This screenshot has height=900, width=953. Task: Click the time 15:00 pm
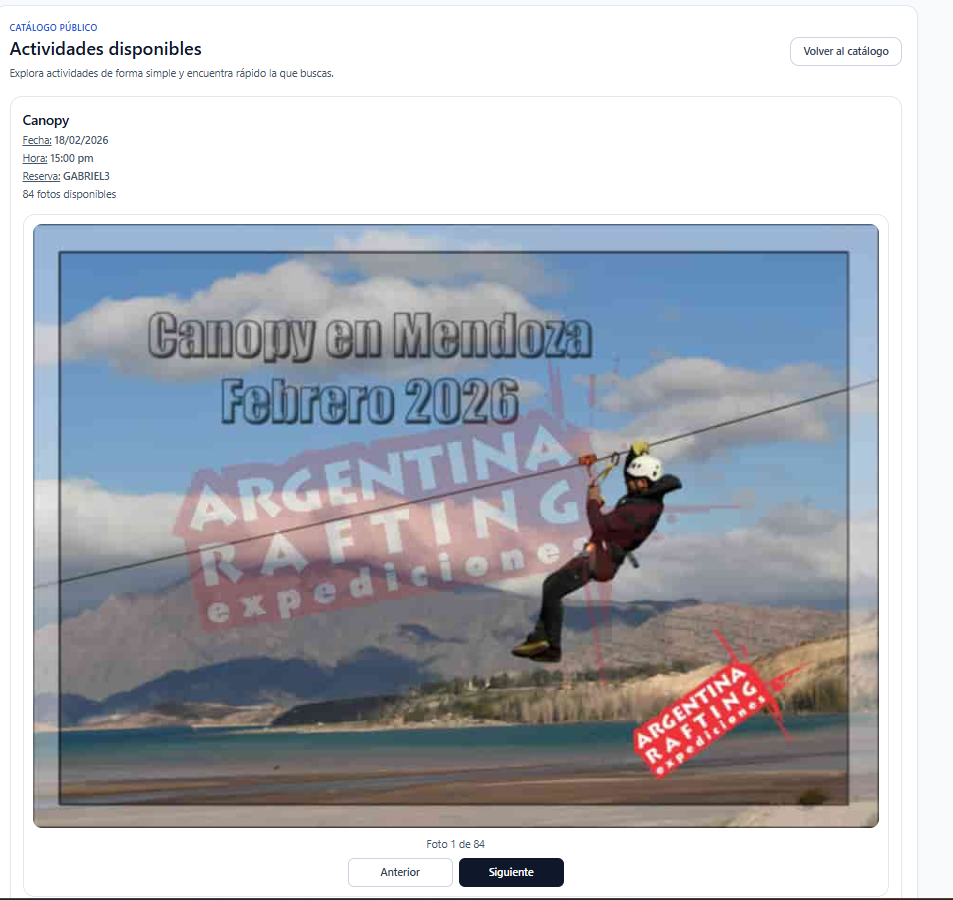pyautogui.click(x=72, y=159)
